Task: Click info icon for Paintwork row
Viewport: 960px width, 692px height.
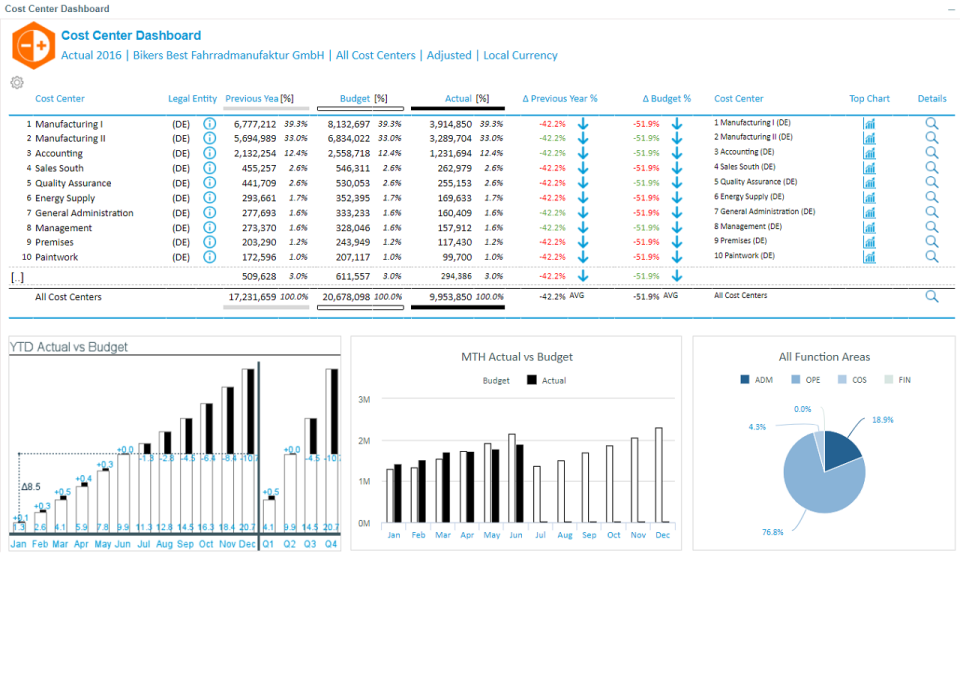Action: point(209,257)
